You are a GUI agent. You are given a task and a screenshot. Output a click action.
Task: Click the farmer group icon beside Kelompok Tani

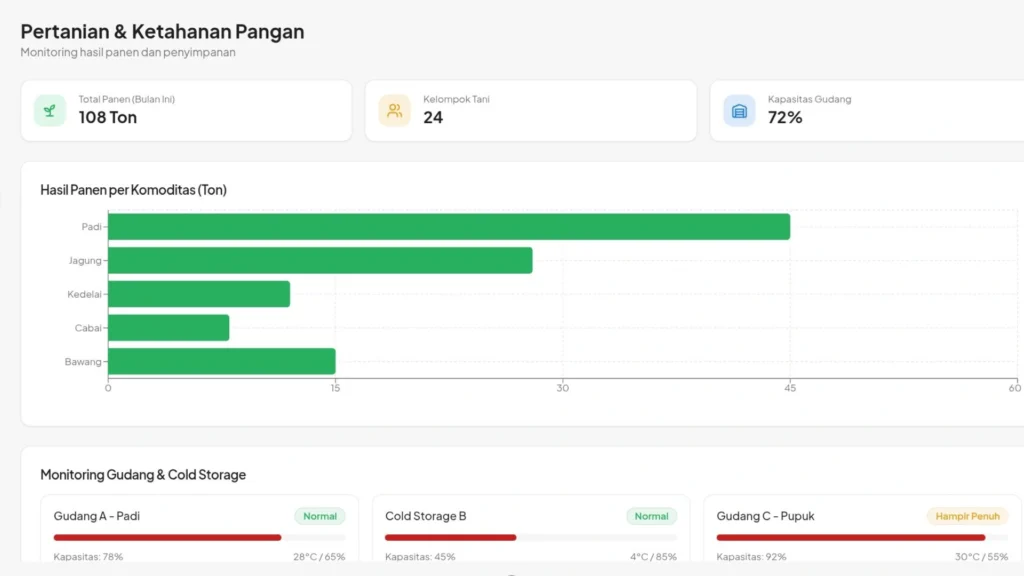(393, 109)
